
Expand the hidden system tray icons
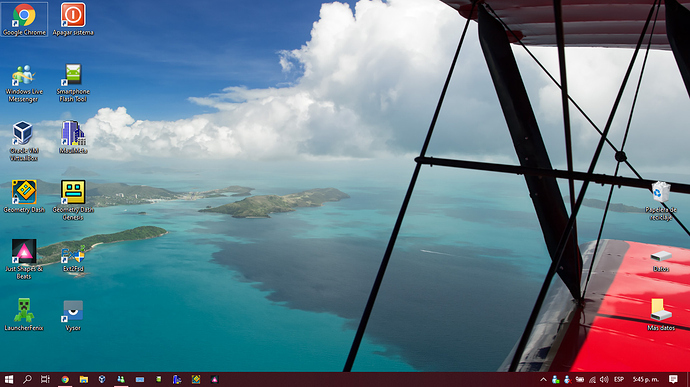pyautogui.click(x=543, y=380)
